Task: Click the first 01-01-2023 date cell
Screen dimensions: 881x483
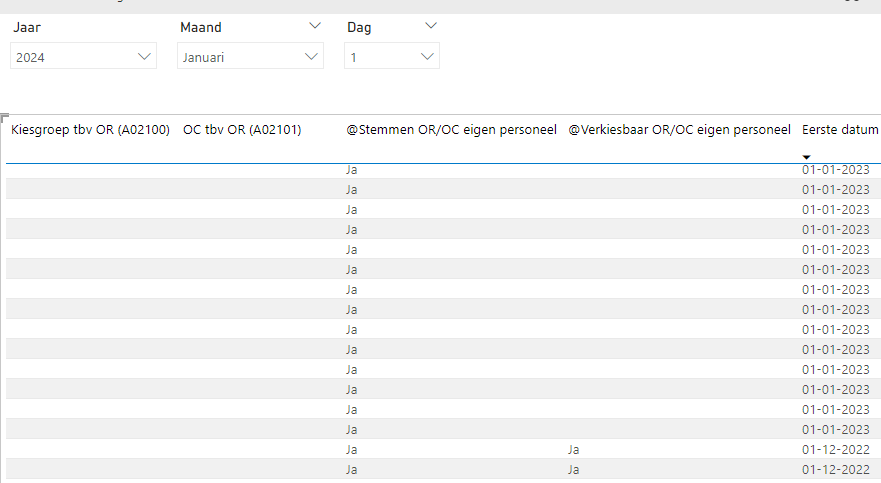Action: (x=835, y=170)
